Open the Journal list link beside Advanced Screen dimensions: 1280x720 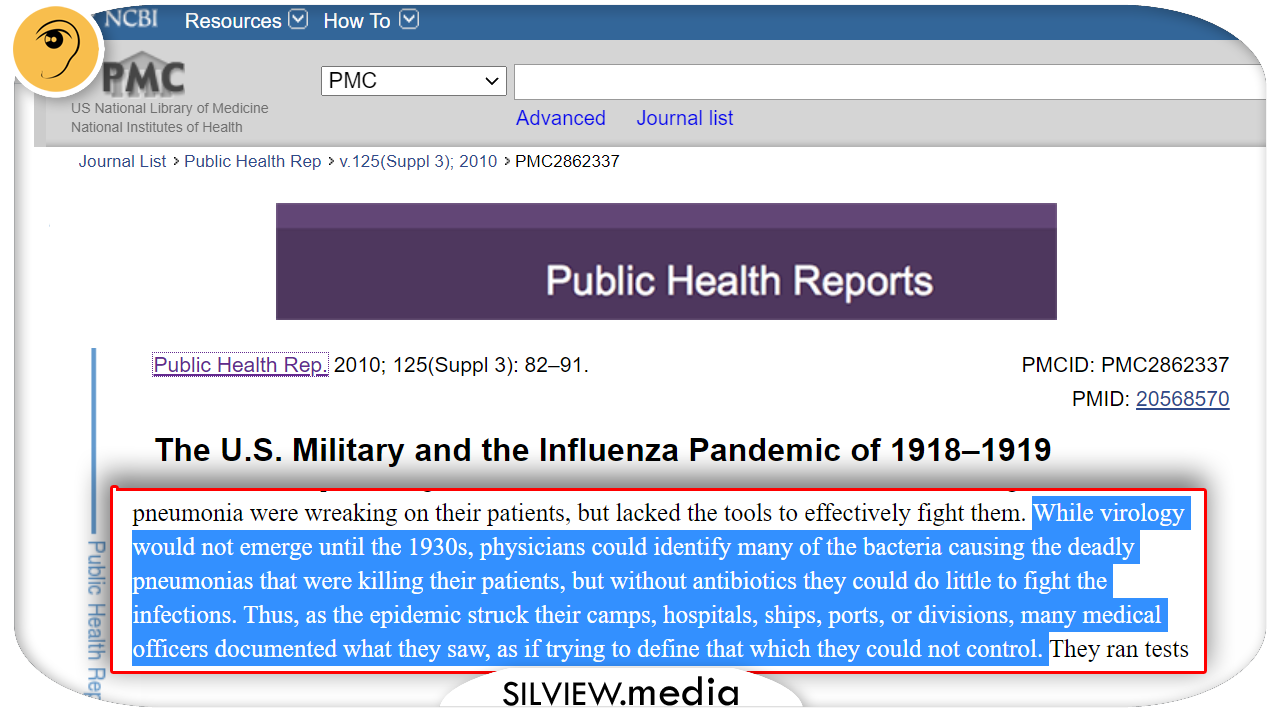click(x=684, y=118)
